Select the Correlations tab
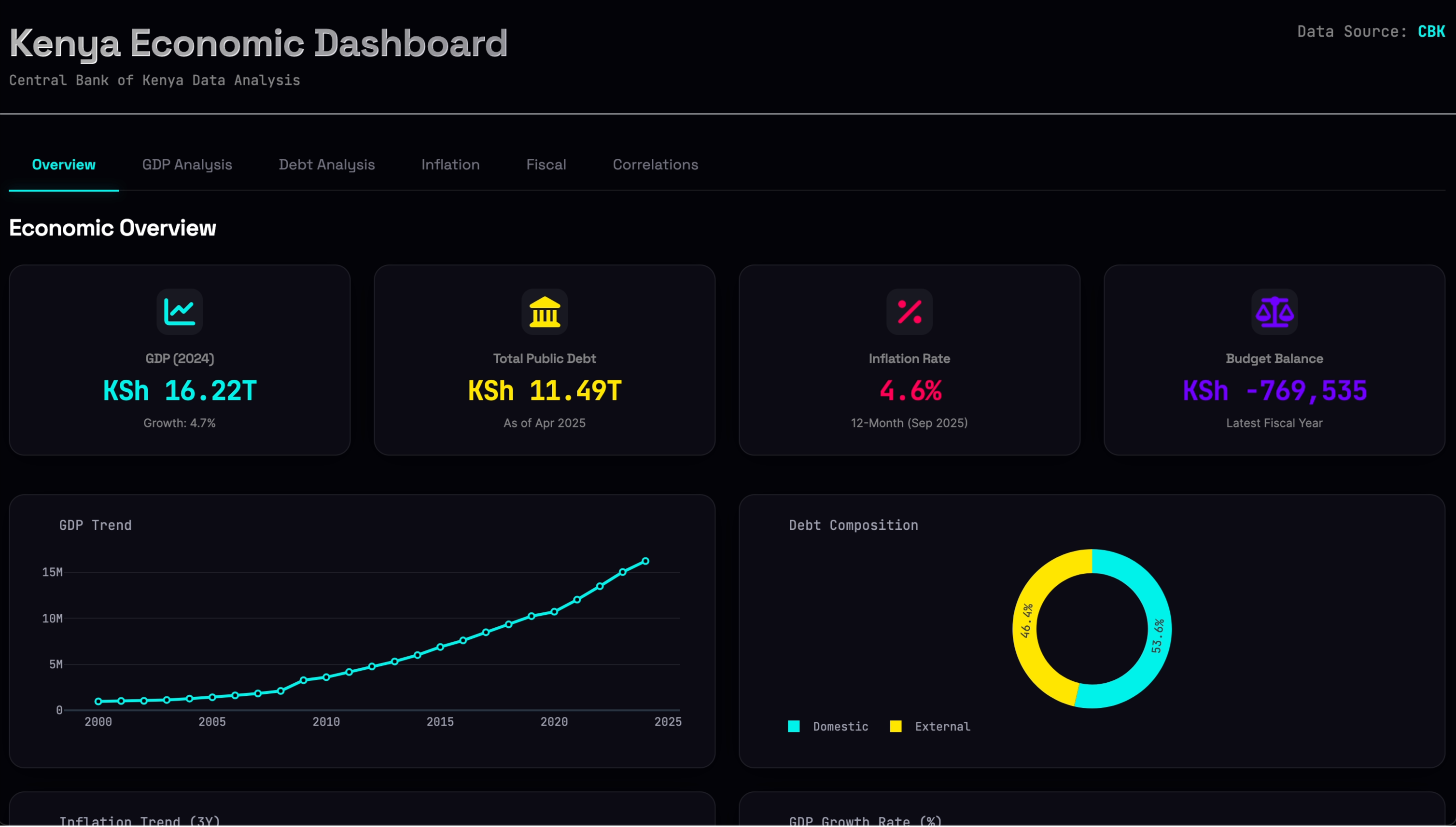The height and width of the screenshot is (827, 1456). point(655,165)
